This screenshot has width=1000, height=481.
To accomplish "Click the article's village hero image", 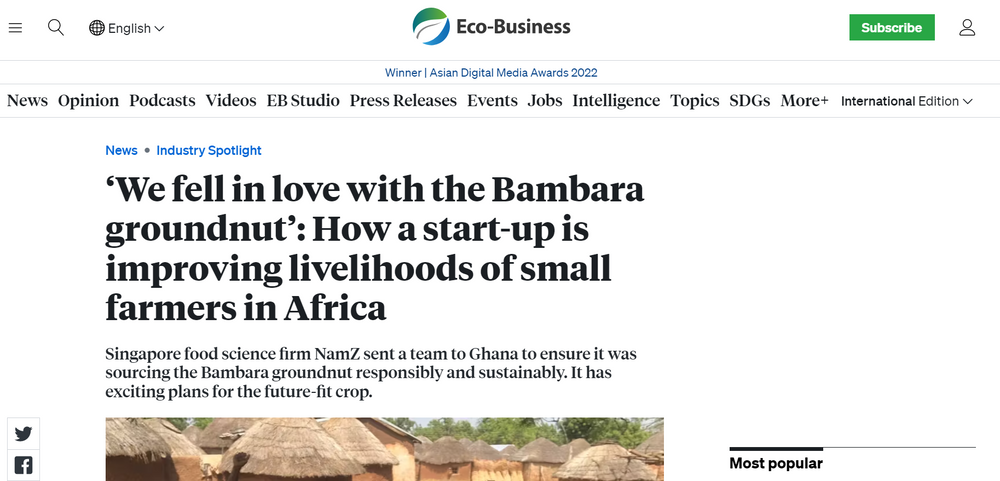I will click(384, 449).
